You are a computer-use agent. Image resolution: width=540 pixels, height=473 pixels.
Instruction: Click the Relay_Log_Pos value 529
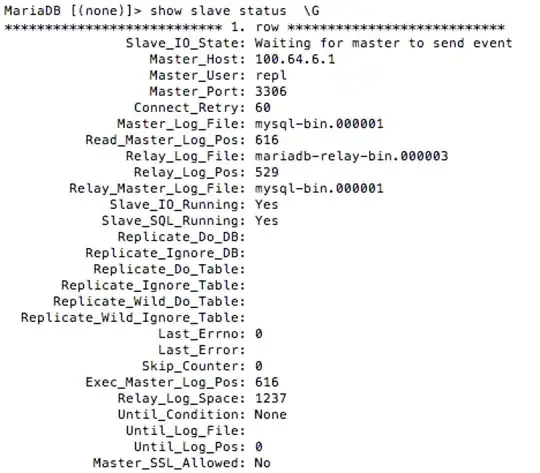(267, 172)
